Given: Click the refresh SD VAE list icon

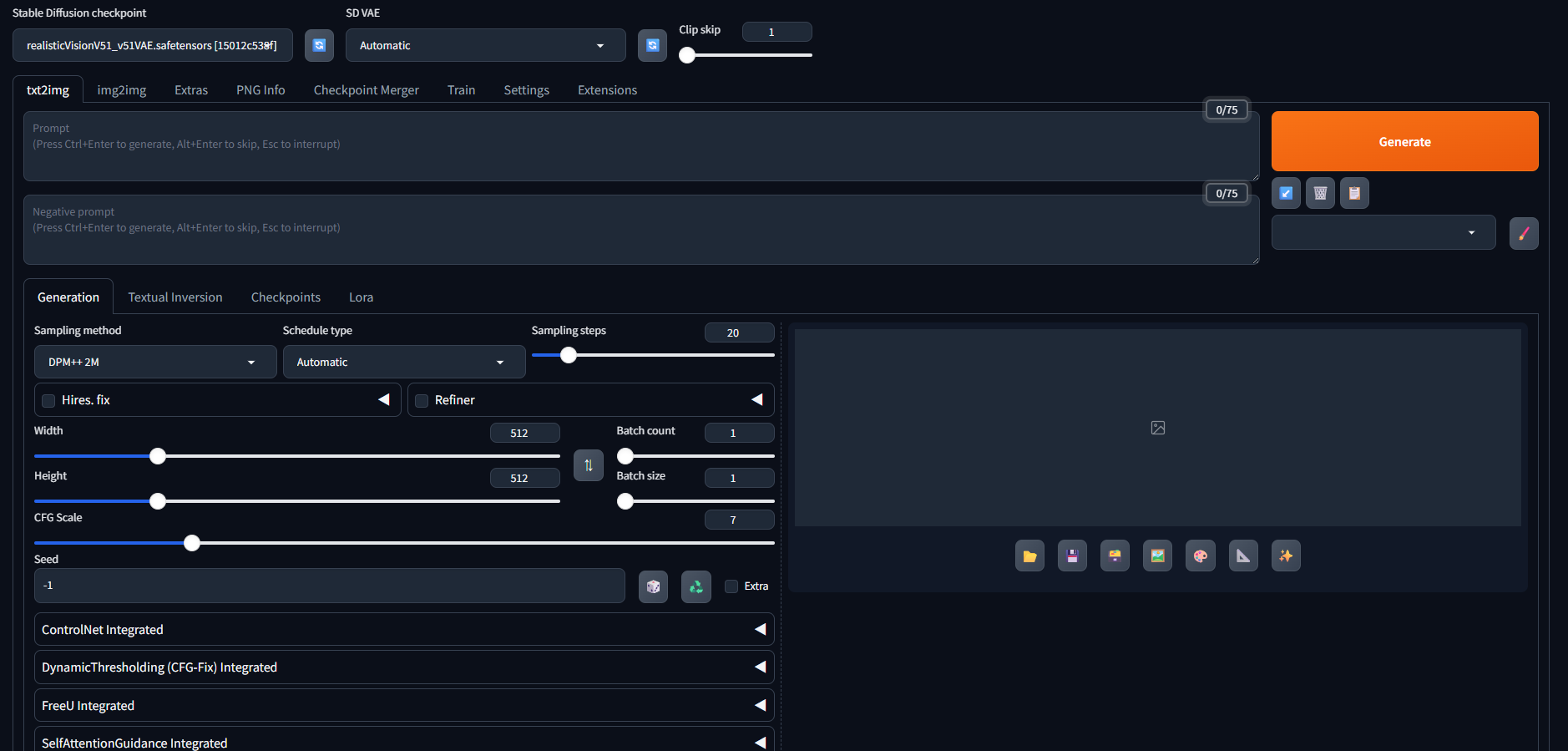Looking at the screenshot, I should [652, 45].
